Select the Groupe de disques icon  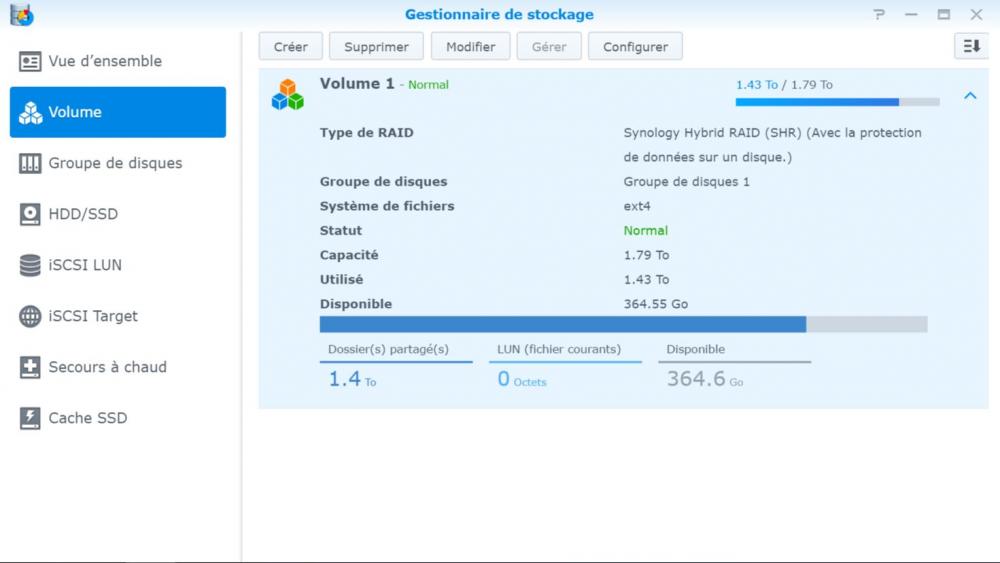[x=30, y=163]
